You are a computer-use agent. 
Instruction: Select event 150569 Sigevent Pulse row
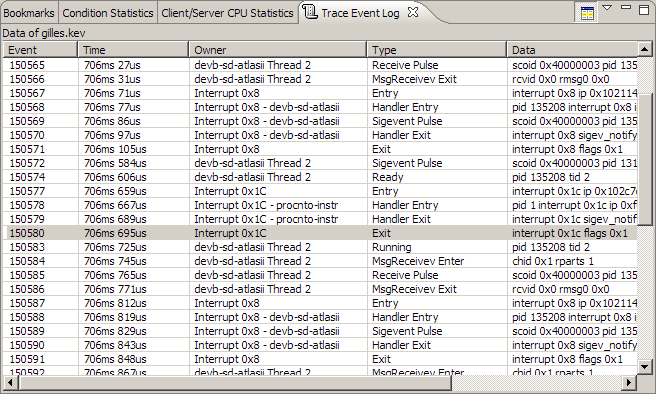(320, 121)
